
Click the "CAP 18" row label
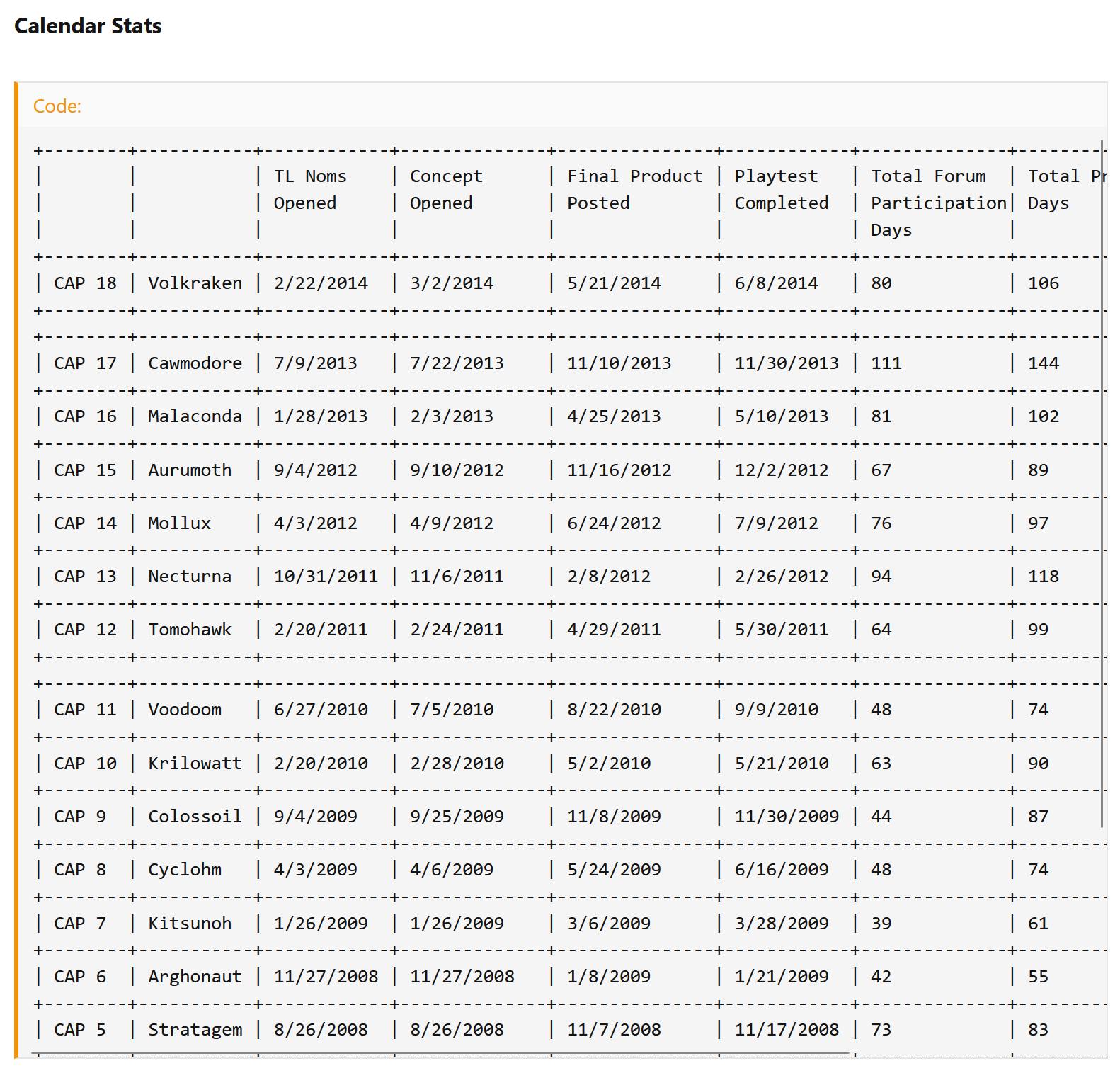tap(85, 283)
